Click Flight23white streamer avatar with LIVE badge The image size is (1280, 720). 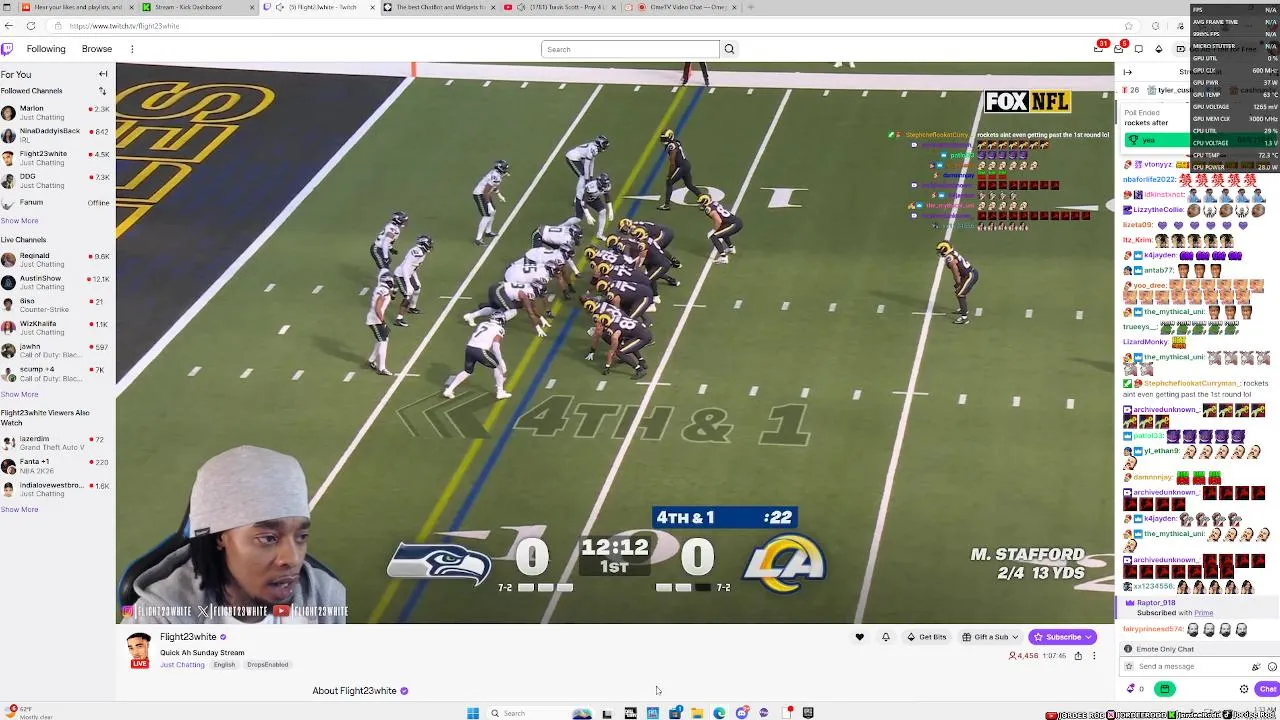coord(139,650)
